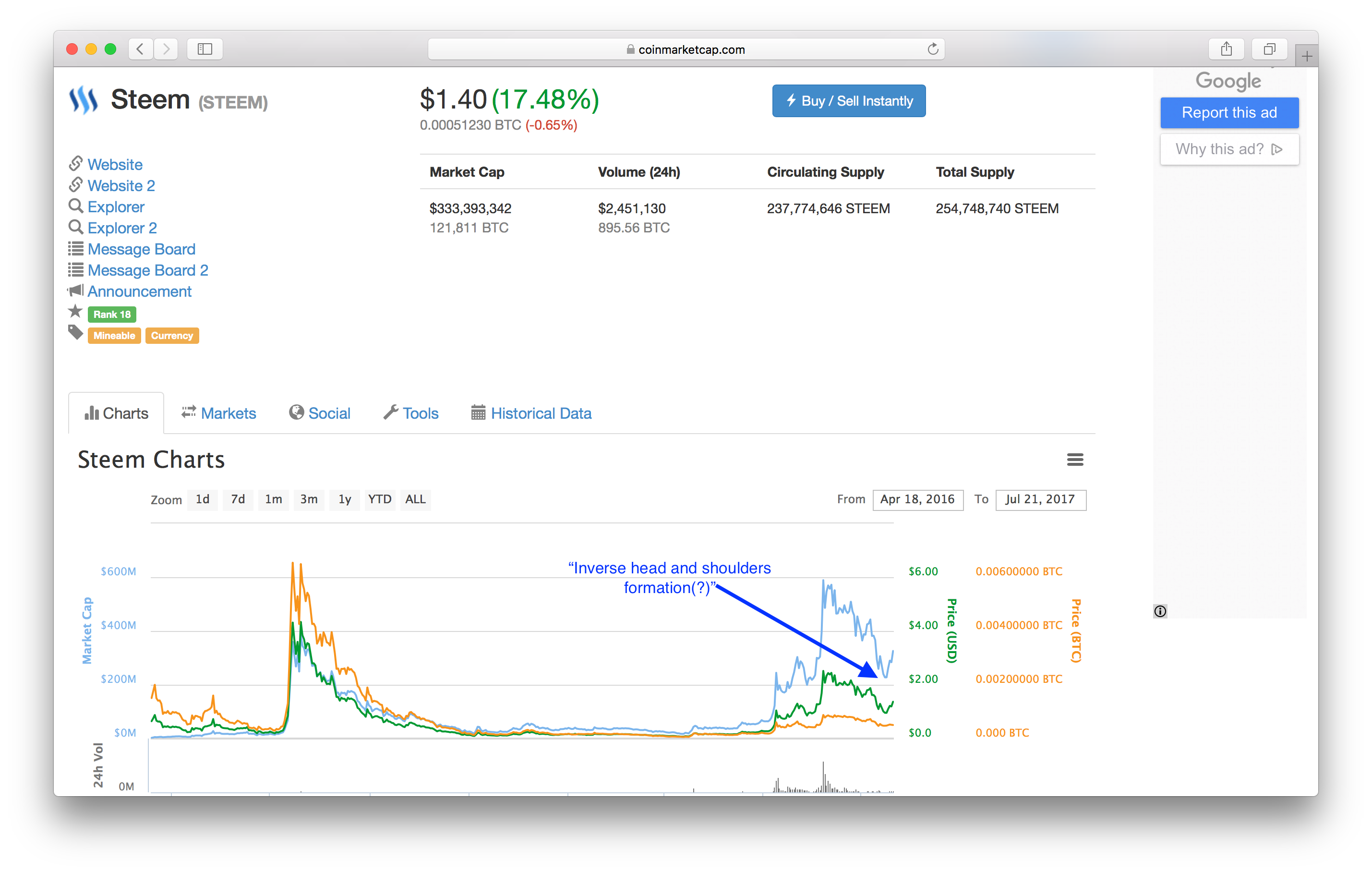Viewport: 1372px width, 873px height.
Task: Click the Price (USD) axis label
Action: (x=952, y=630)
